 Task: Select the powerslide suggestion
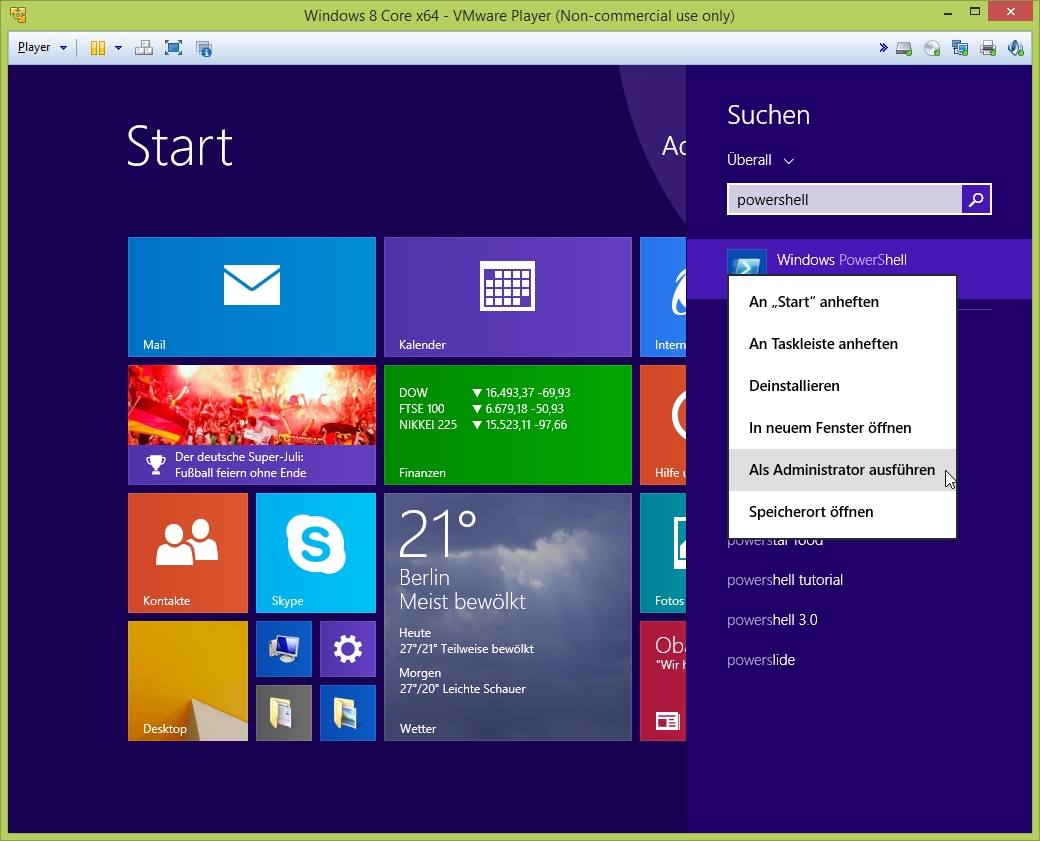761,660
